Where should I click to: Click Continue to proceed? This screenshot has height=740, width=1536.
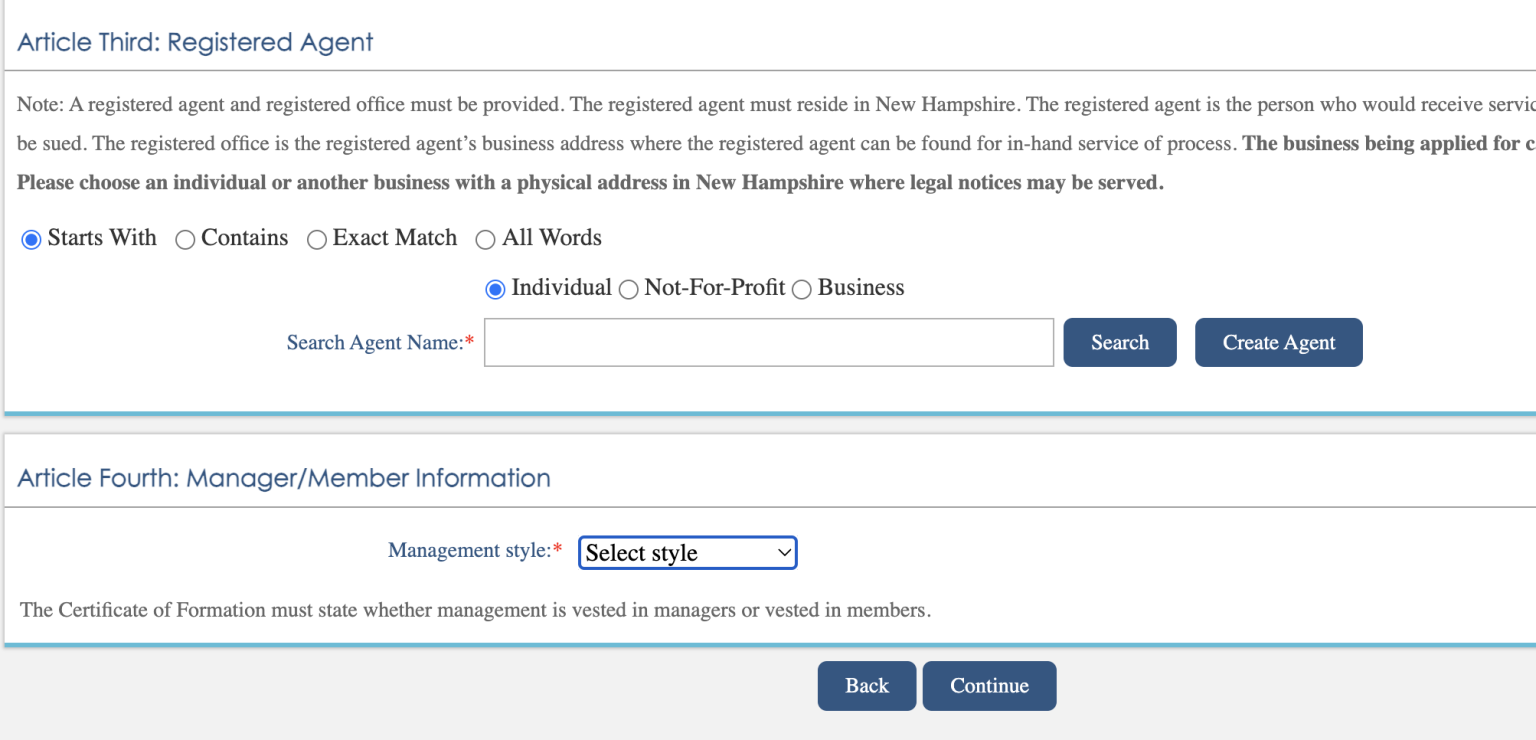click(x=989, y=686)
